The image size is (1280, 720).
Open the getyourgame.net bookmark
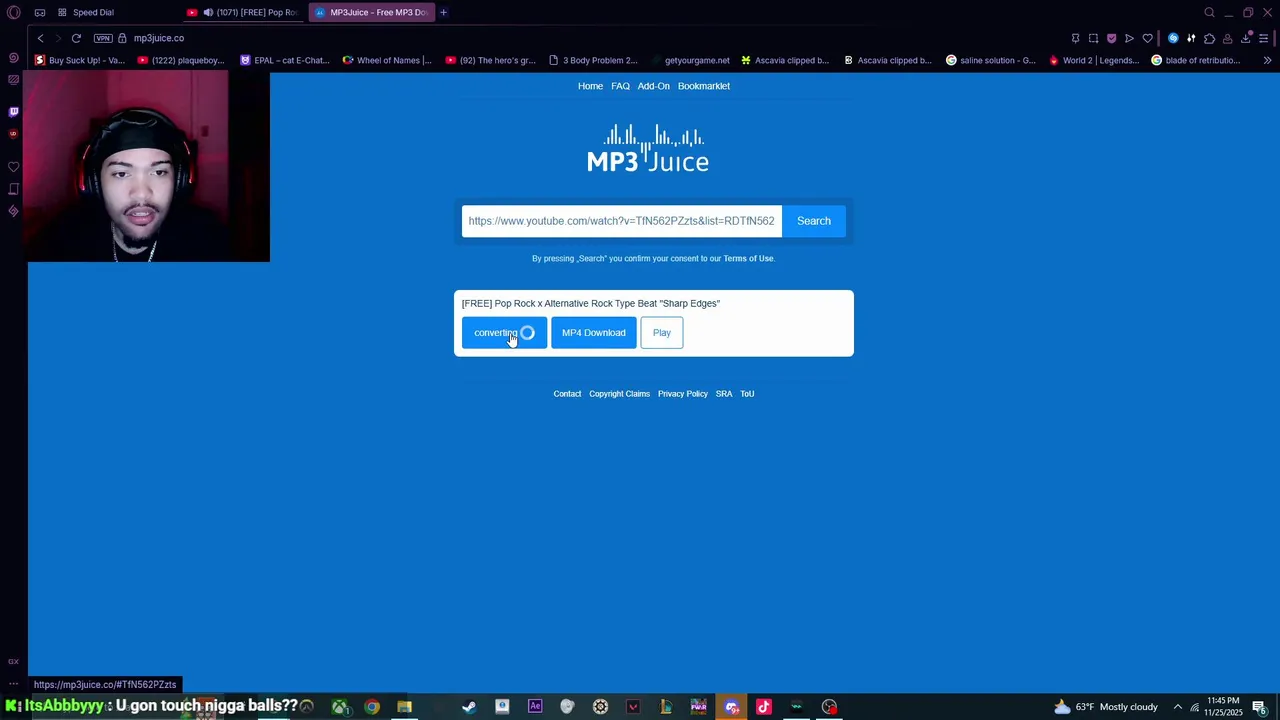[x=690, y=60]
